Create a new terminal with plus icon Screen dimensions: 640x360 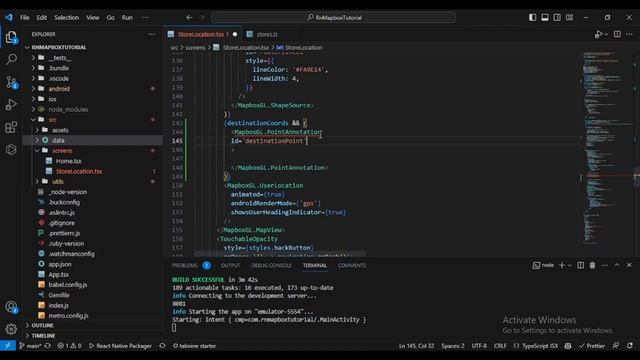(562, 265)
